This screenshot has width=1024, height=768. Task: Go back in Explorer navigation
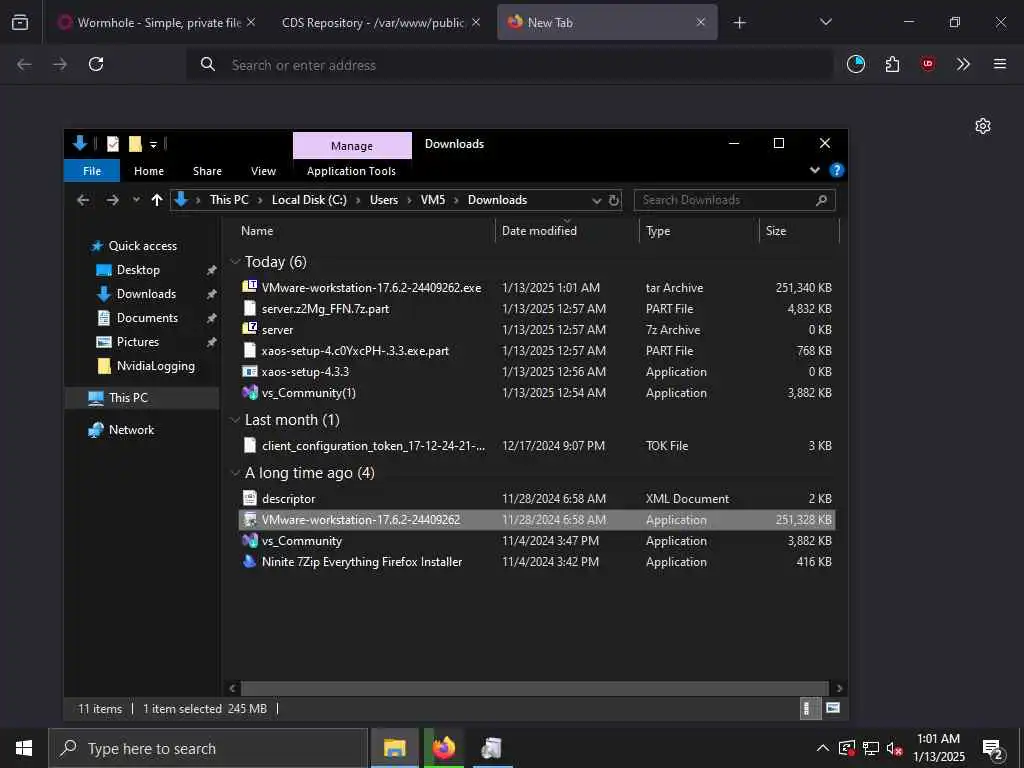point(83,200)
